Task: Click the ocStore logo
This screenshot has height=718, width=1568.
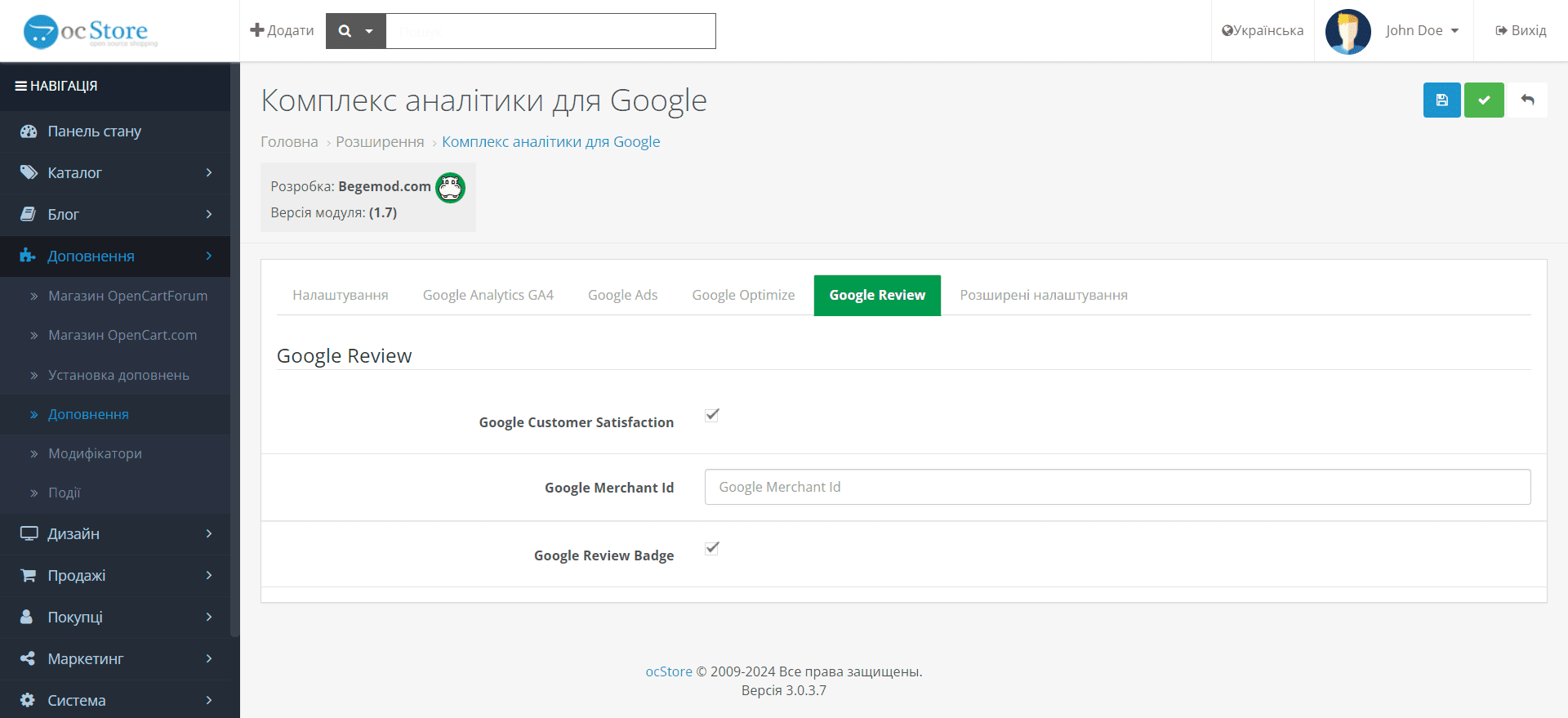Action: click(x=90, y=31)
